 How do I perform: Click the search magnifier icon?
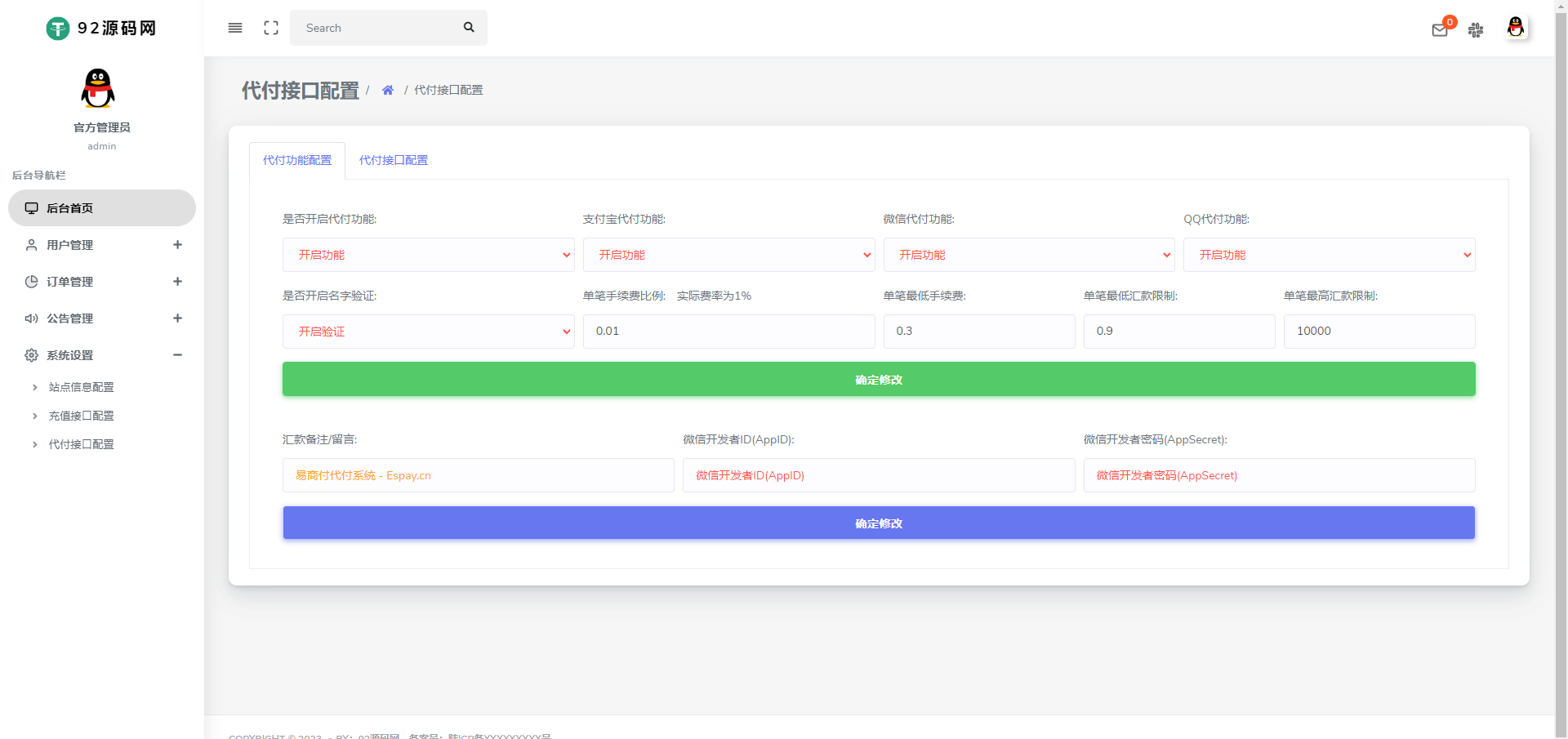[x=469, y=27]
